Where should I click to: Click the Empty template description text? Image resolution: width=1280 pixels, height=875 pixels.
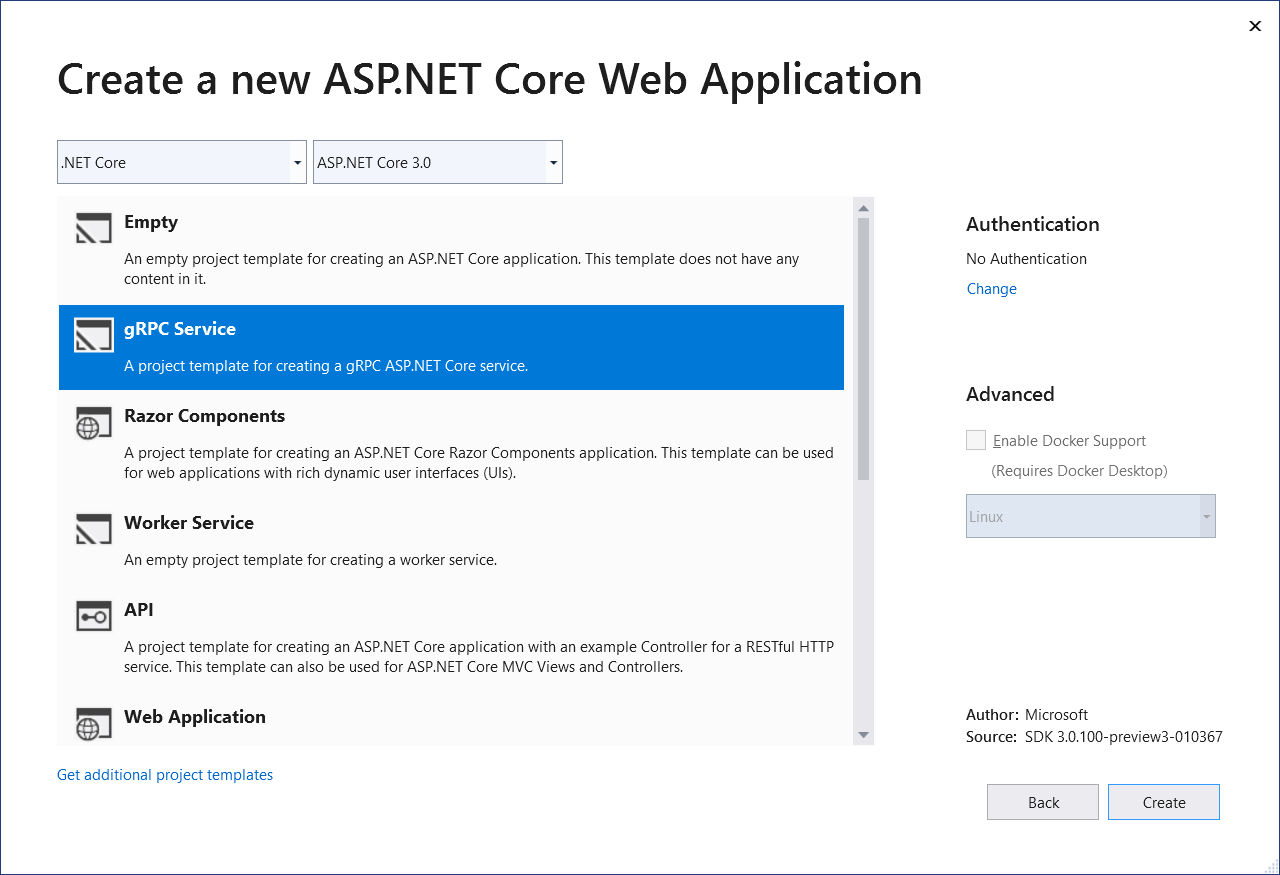pos(462,269)
